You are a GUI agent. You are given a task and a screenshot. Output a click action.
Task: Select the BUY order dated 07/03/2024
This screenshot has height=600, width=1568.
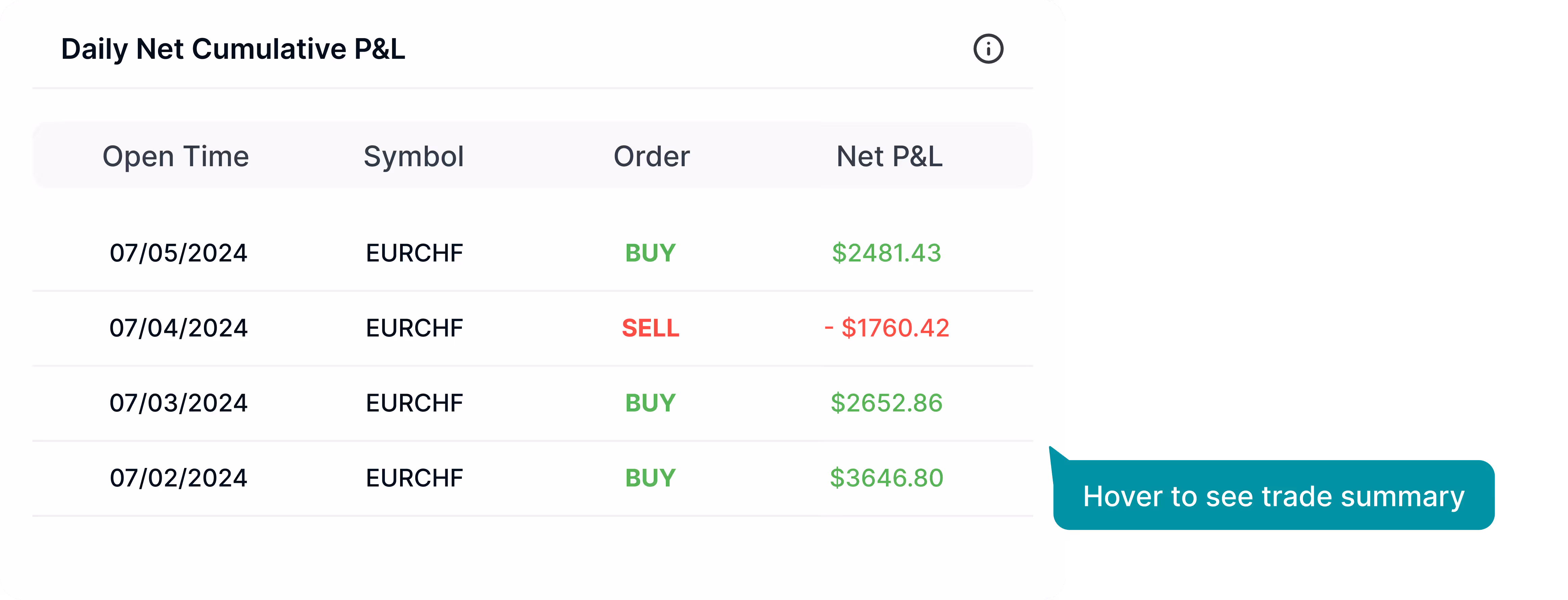pos(650,403)
